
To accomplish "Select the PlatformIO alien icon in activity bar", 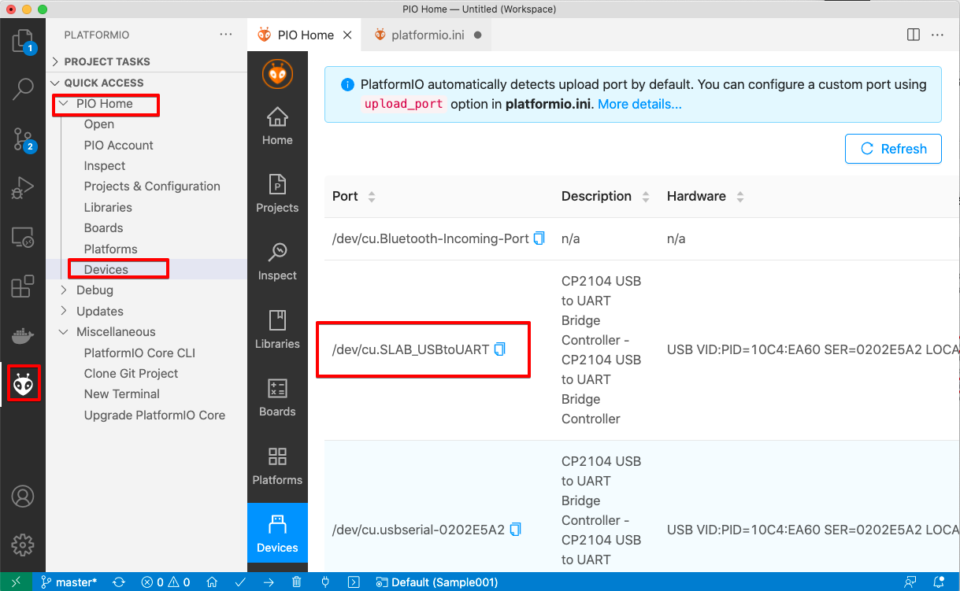I will click(x=23, y=384).
